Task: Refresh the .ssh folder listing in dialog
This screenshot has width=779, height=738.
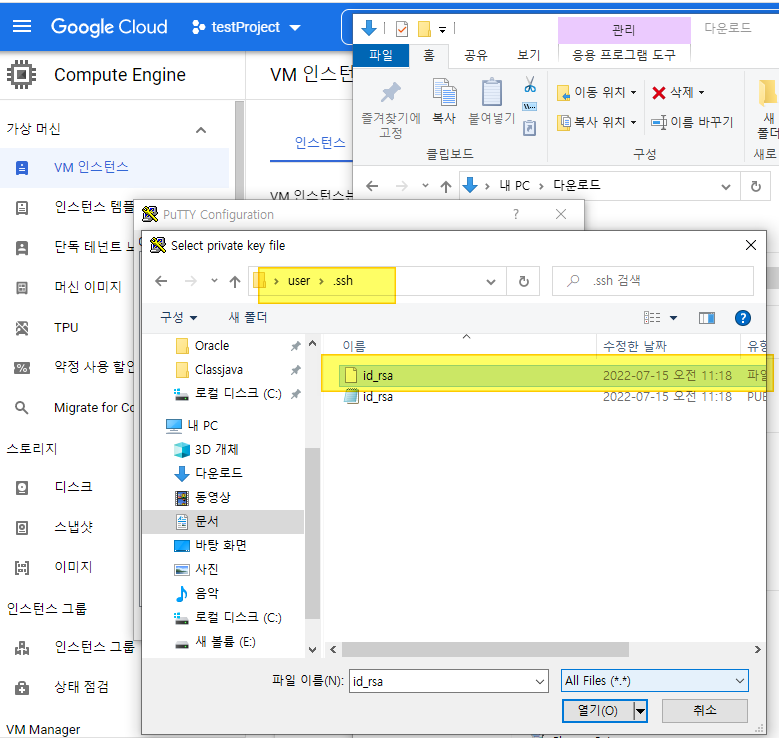Action: click(524, 282)
